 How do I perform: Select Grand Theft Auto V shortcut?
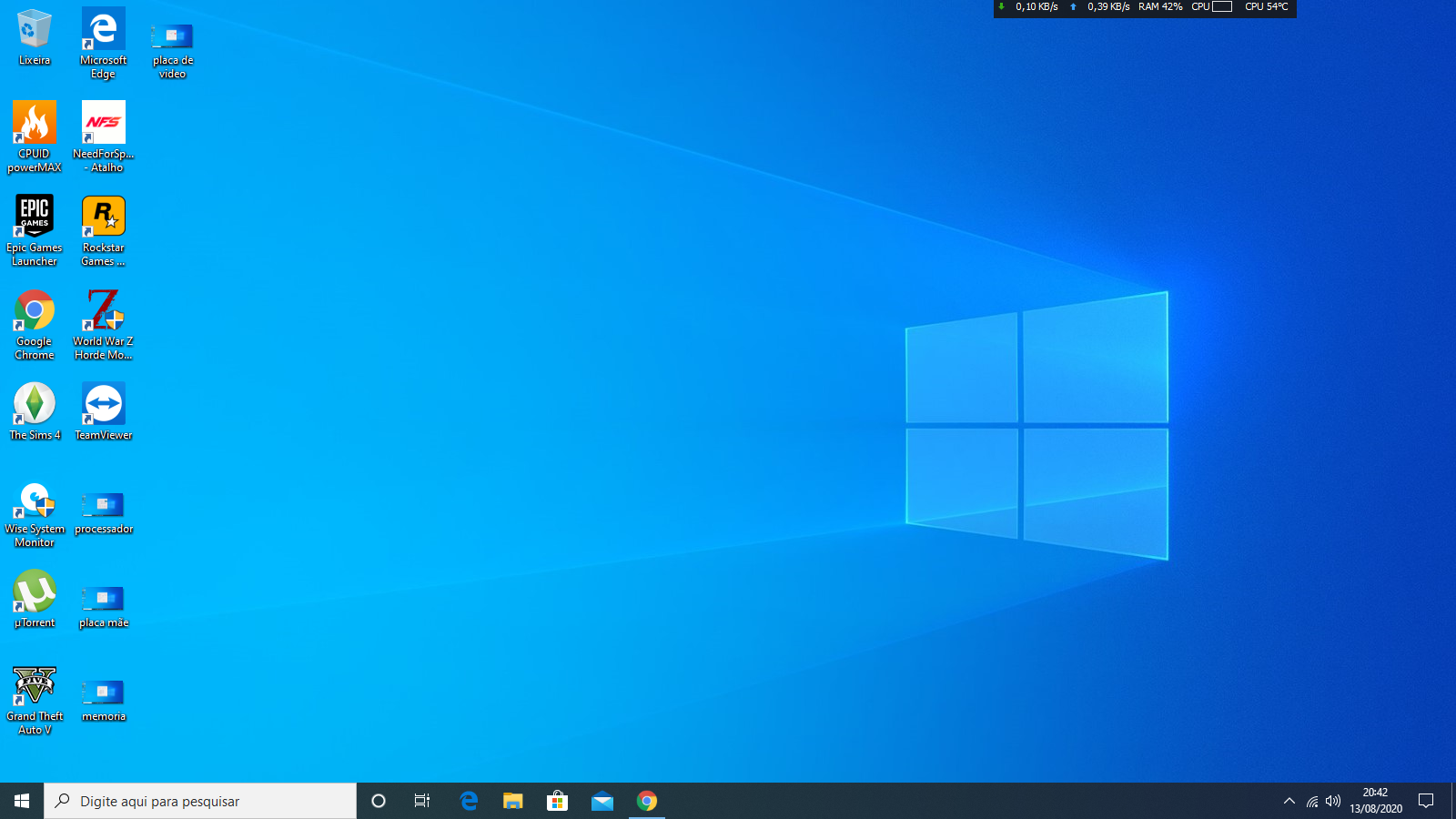pyautogui.click(x=35, y=699)
